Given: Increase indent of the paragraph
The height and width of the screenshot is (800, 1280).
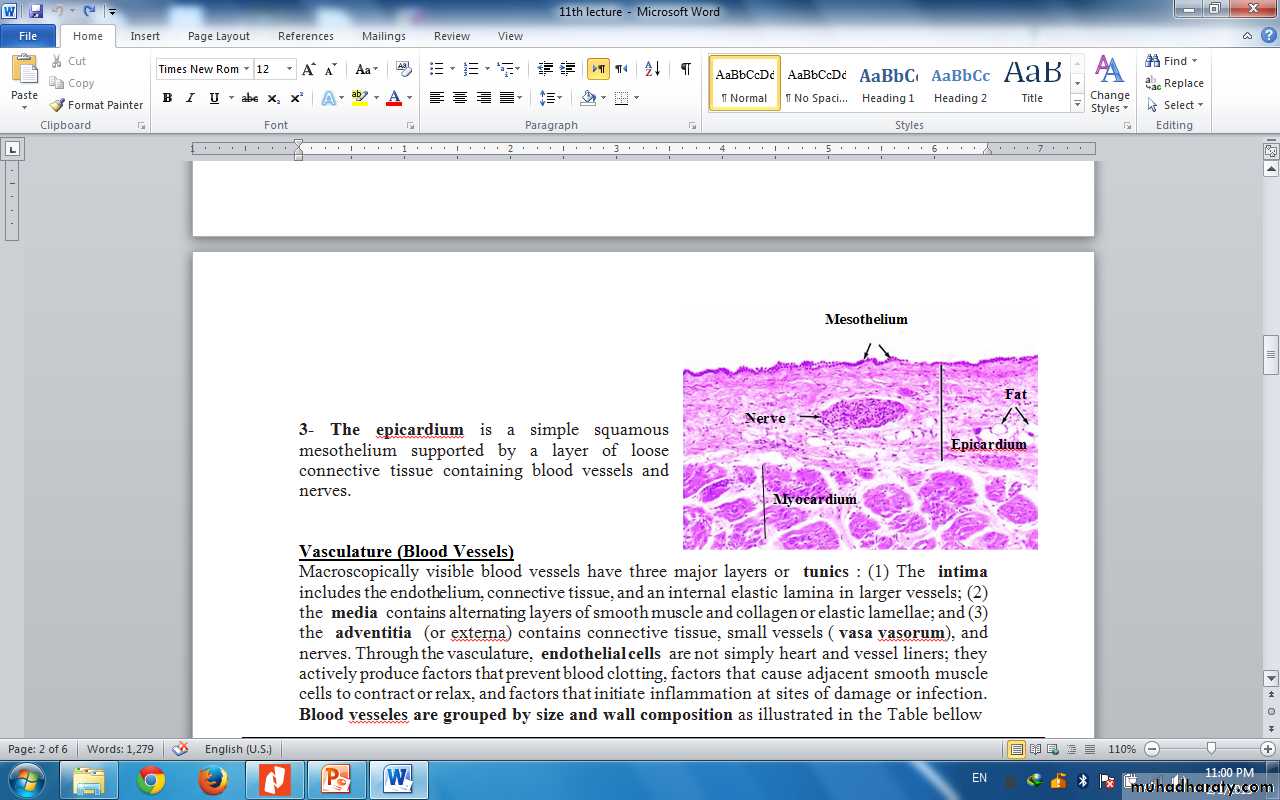Looking at the screenshot, I should [x=568, y=69].
